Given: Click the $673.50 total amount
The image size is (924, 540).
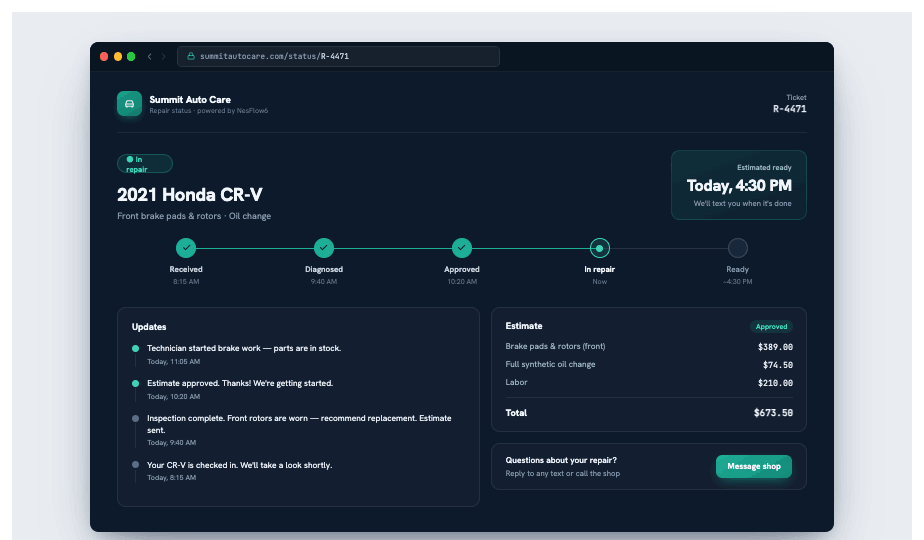Looking at the screenshot, I should [x=773, y=413].
